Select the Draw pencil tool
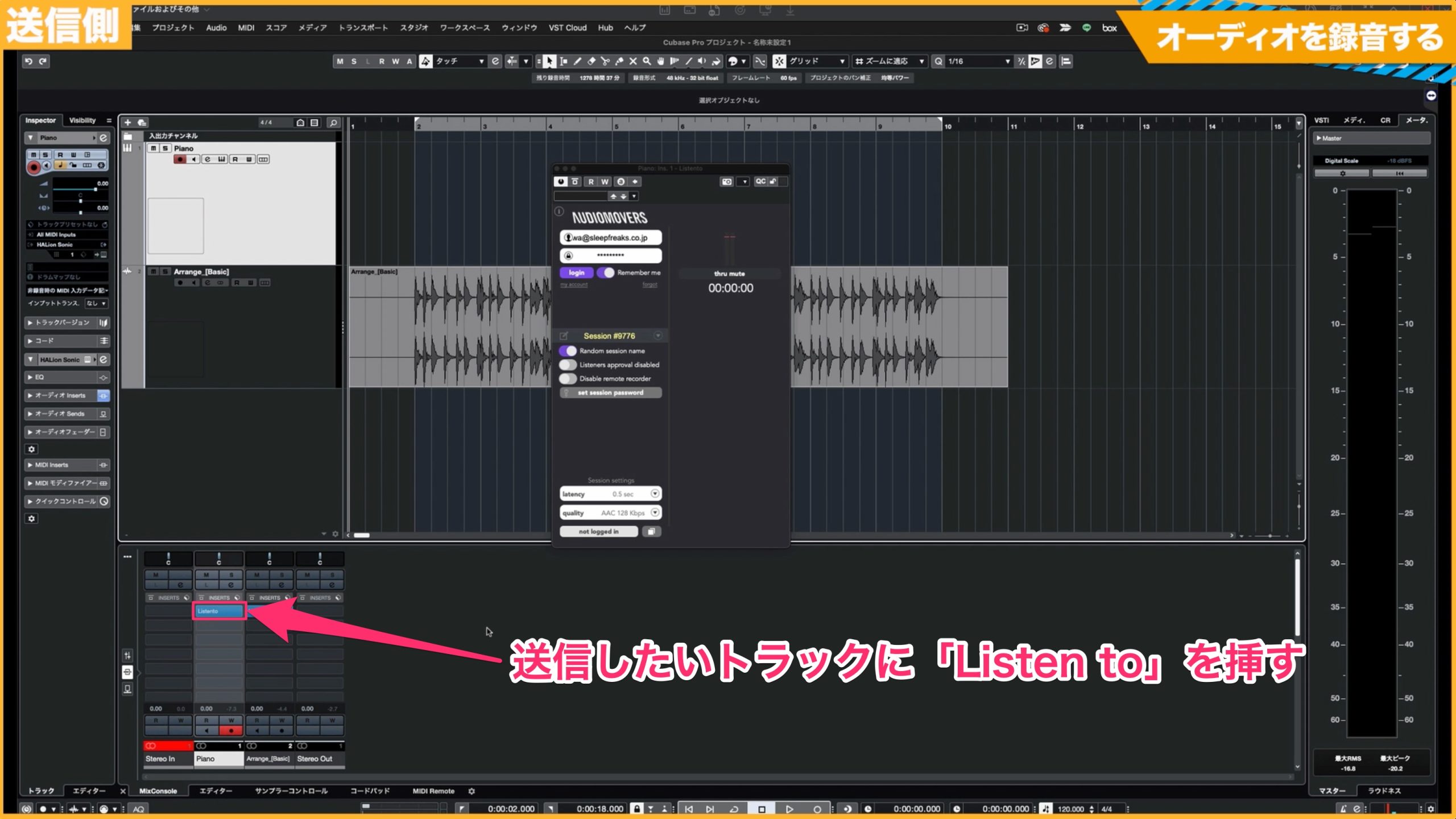The image size is (1456, 819). pos(577,61)
